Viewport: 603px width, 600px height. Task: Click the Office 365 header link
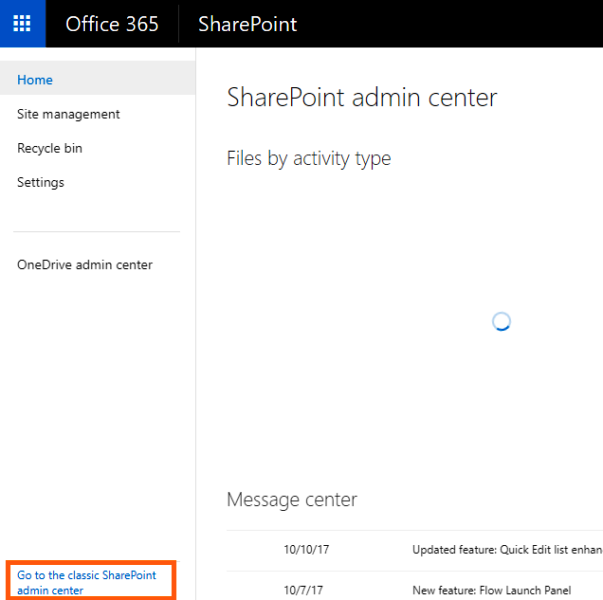[112, 24]
